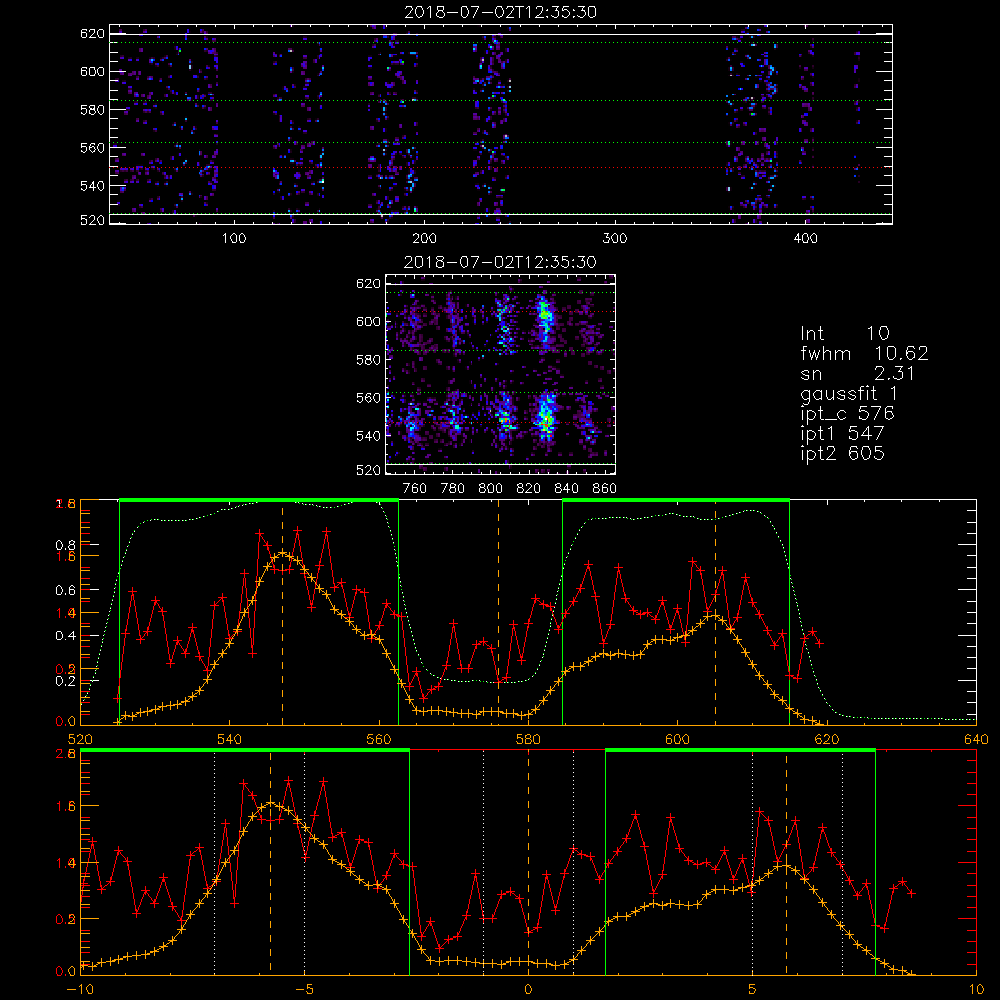Click the 'ipt1 547' value
The image size is (1000, 1000).
842,434
